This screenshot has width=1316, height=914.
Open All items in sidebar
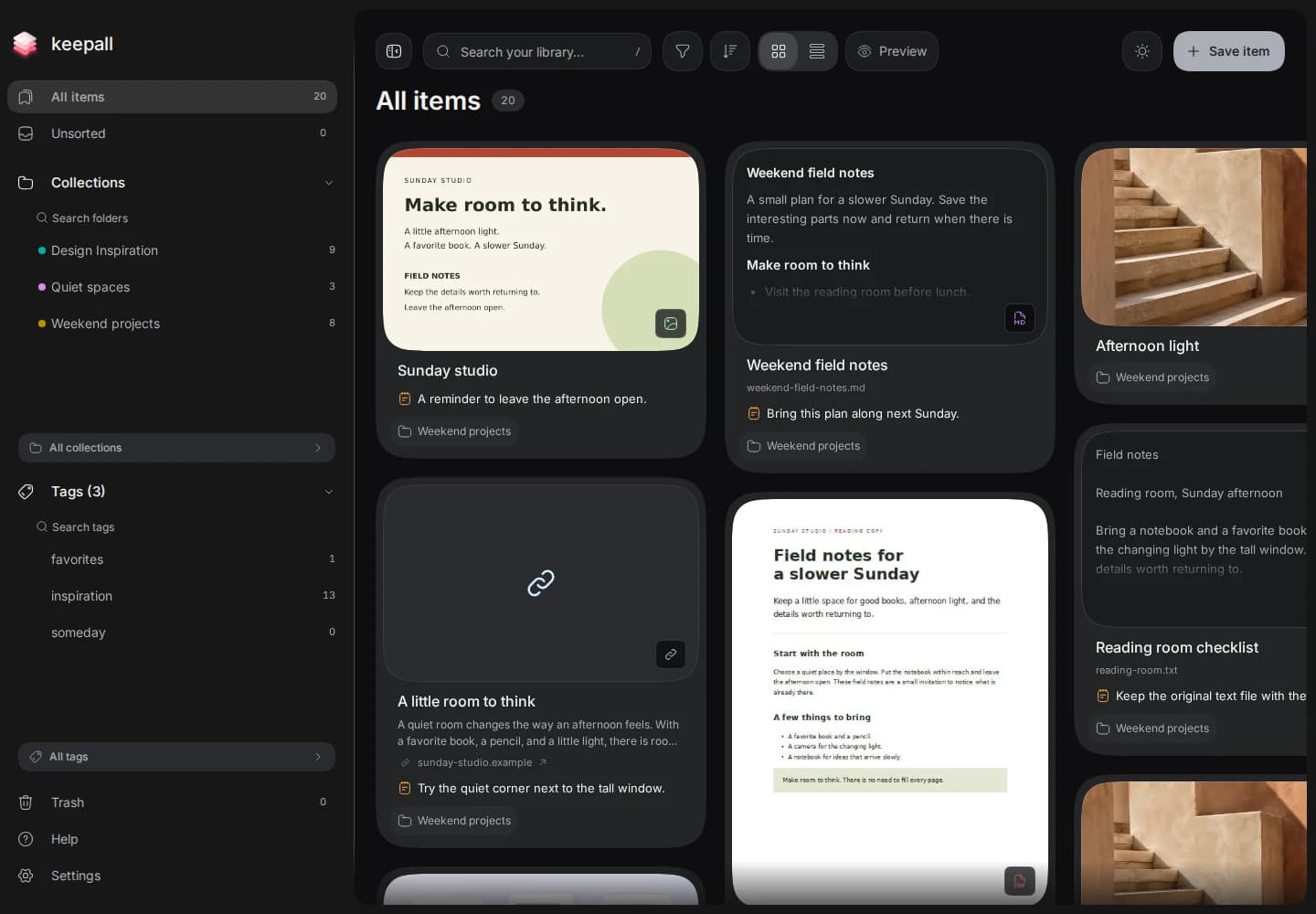[x=172, y=97]
